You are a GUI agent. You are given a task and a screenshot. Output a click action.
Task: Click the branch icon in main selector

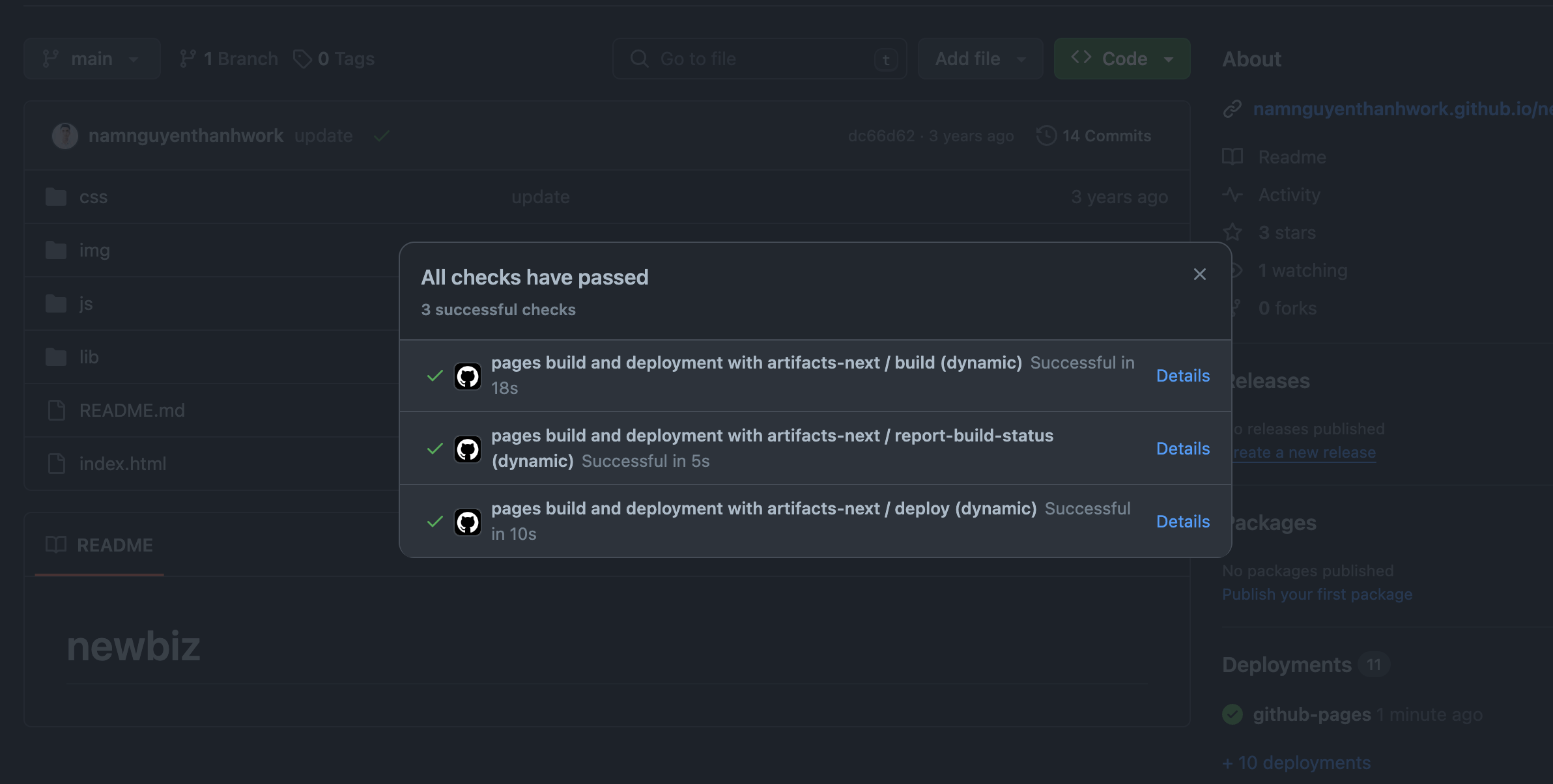coord(51,59)
